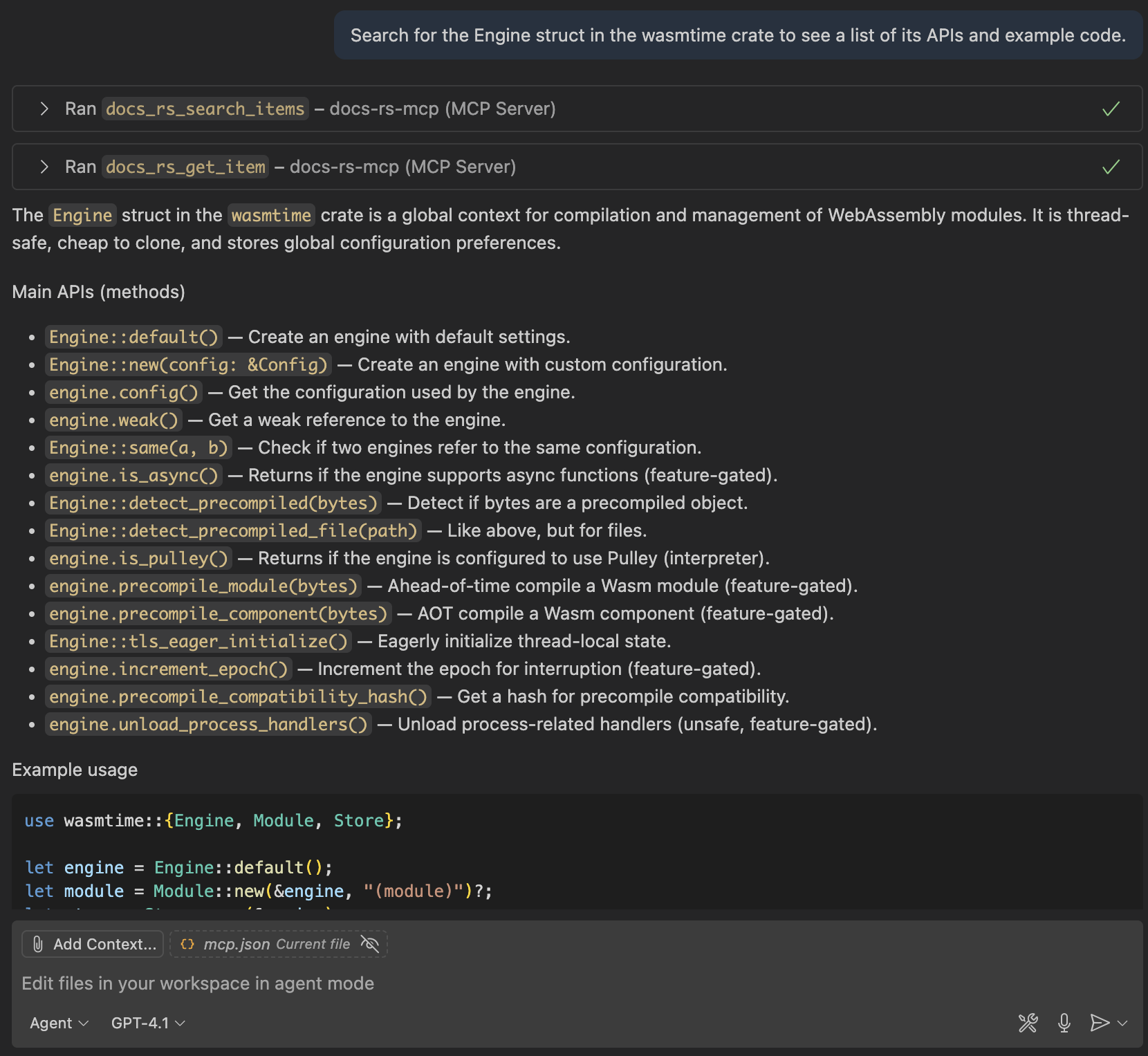Expand the docs_rs_search_items tool run
1148x1056 pixels.
point(44,109)
